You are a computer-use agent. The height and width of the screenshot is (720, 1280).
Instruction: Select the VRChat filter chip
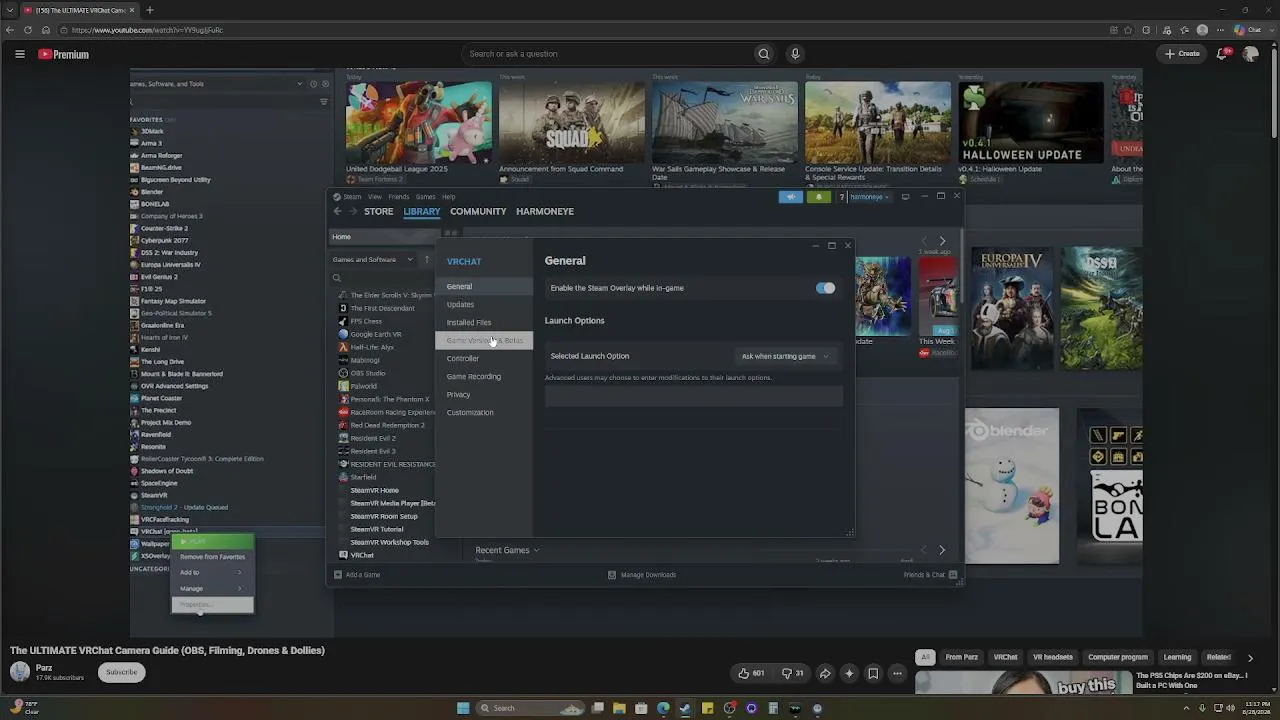[x=1005, y=657]
